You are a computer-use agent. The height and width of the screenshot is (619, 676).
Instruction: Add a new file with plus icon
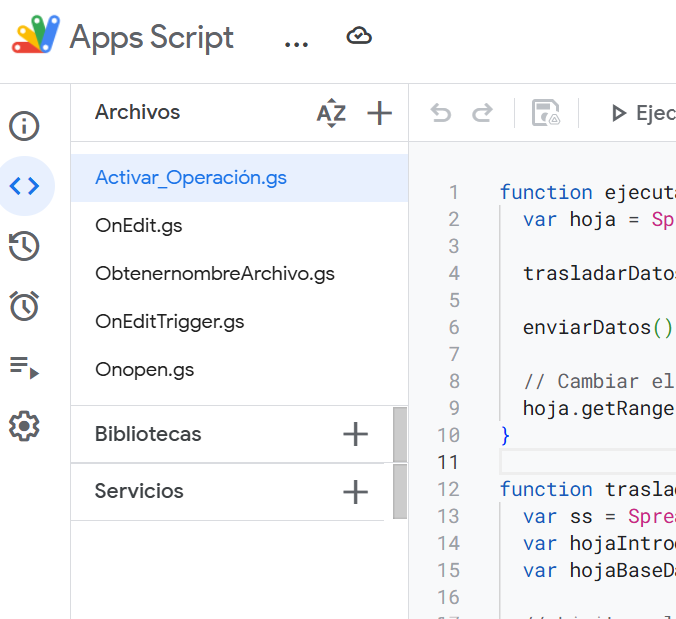point(379,113)
